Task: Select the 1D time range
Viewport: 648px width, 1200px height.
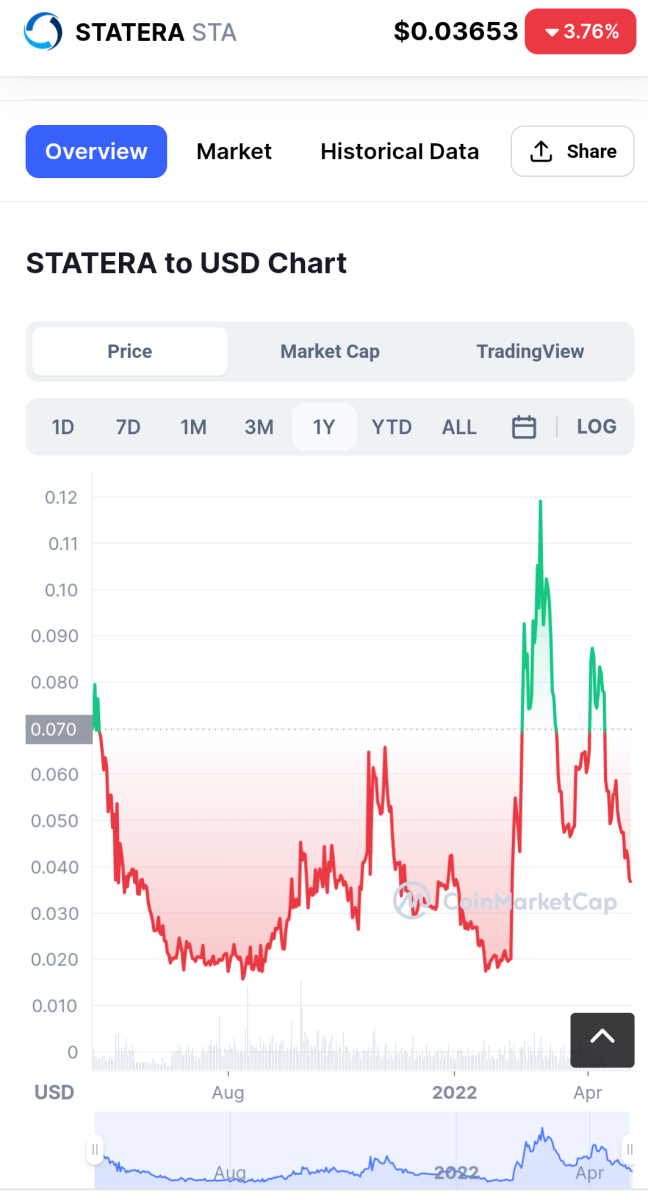Action: (63, 427)
